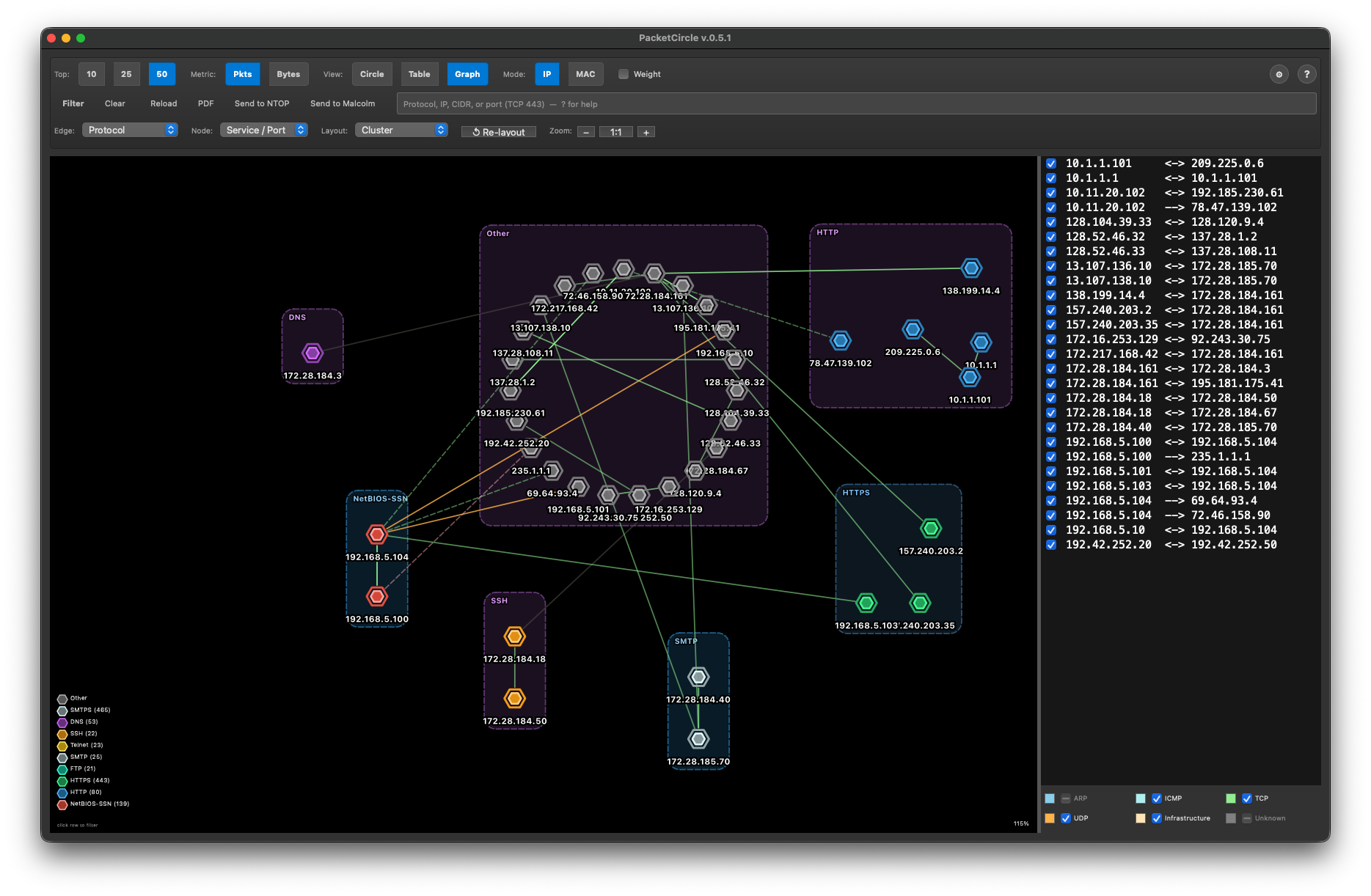Enable the Weight checkbox
The image size is (1371, 896).
624,74
